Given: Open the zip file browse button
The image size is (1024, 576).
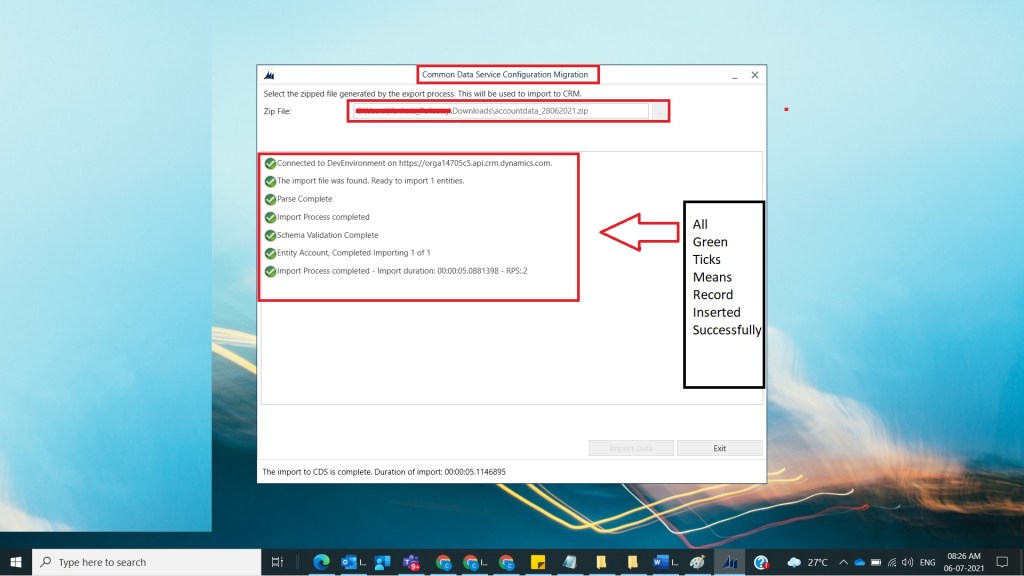Looking at the screenshot, I should point(659,111).
